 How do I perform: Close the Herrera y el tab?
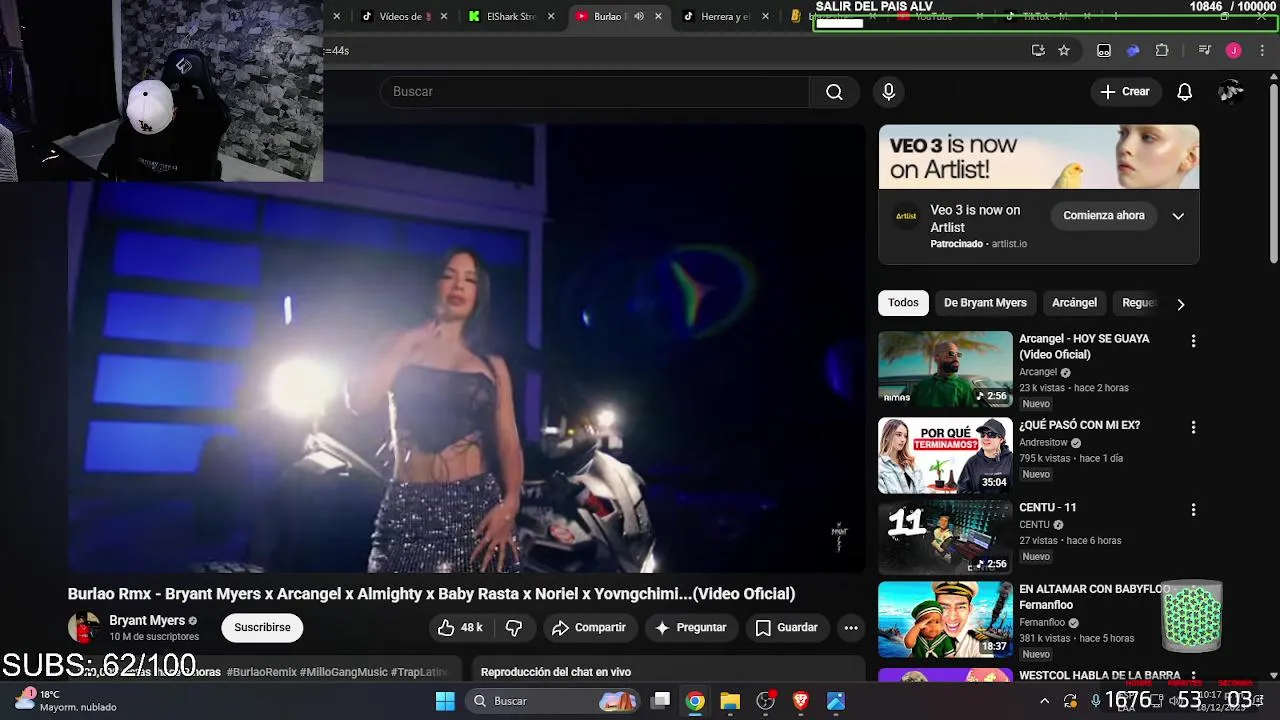(x=766, y=16)
